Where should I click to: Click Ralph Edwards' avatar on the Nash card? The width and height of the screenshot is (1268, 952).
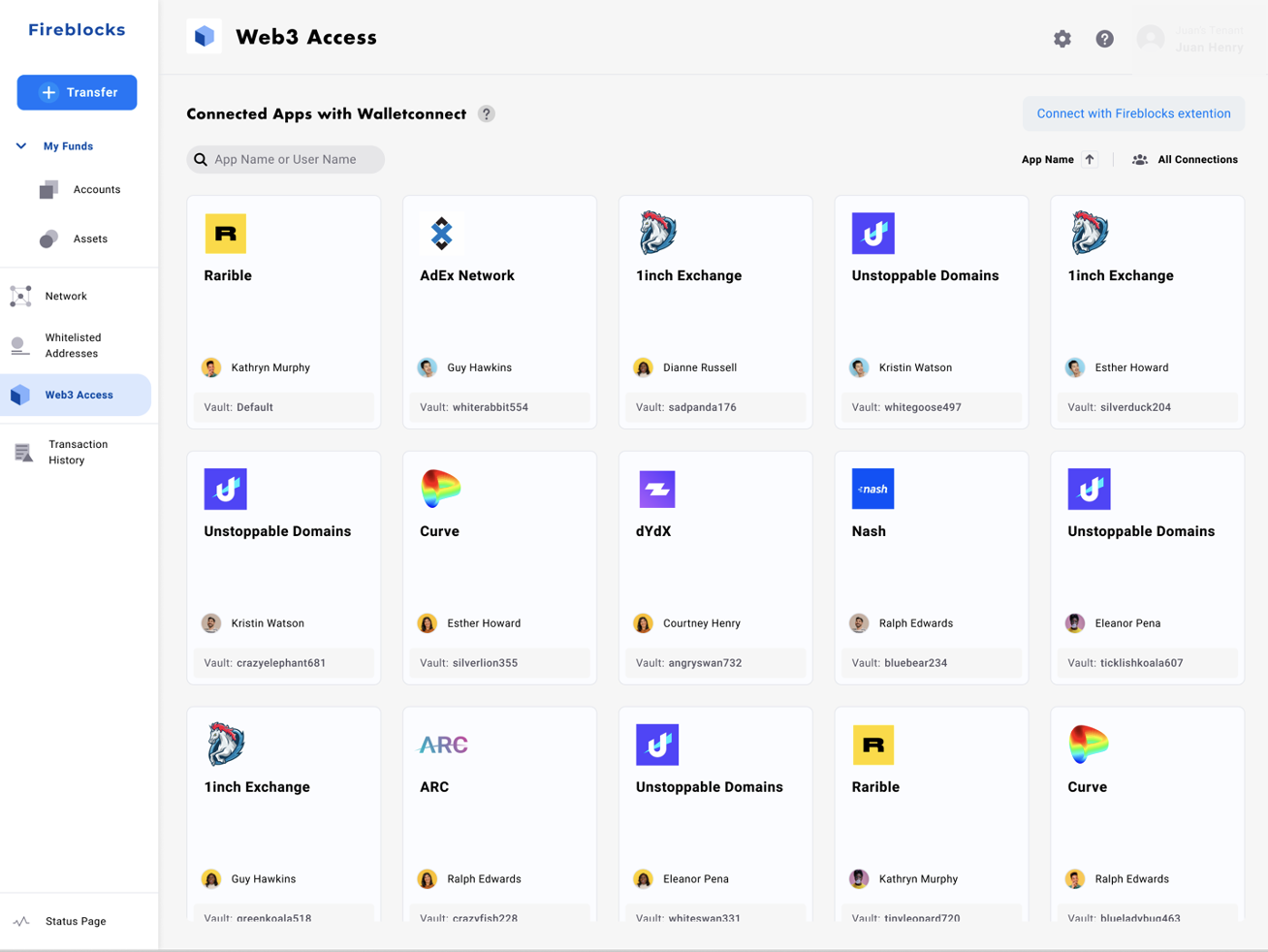point(859,623)
